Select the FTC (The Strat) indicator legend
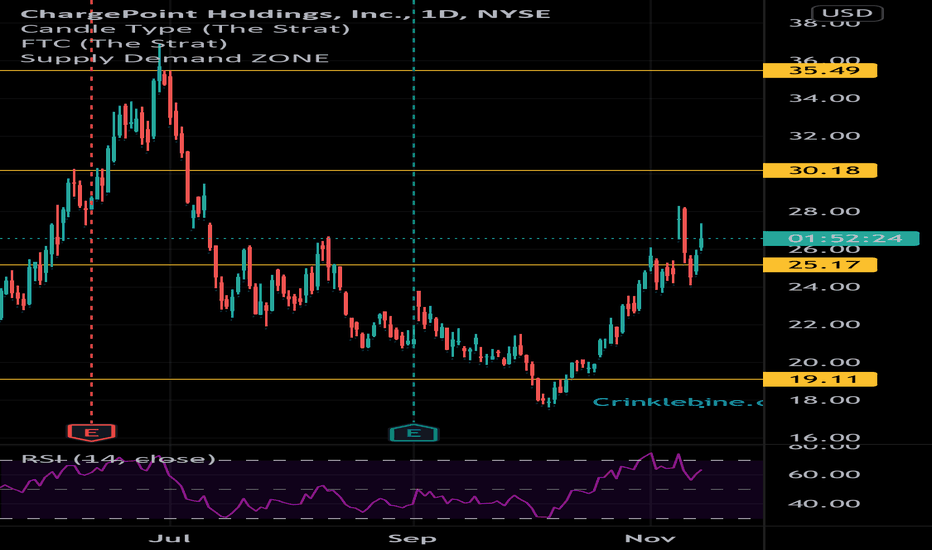 coord(124,43)
